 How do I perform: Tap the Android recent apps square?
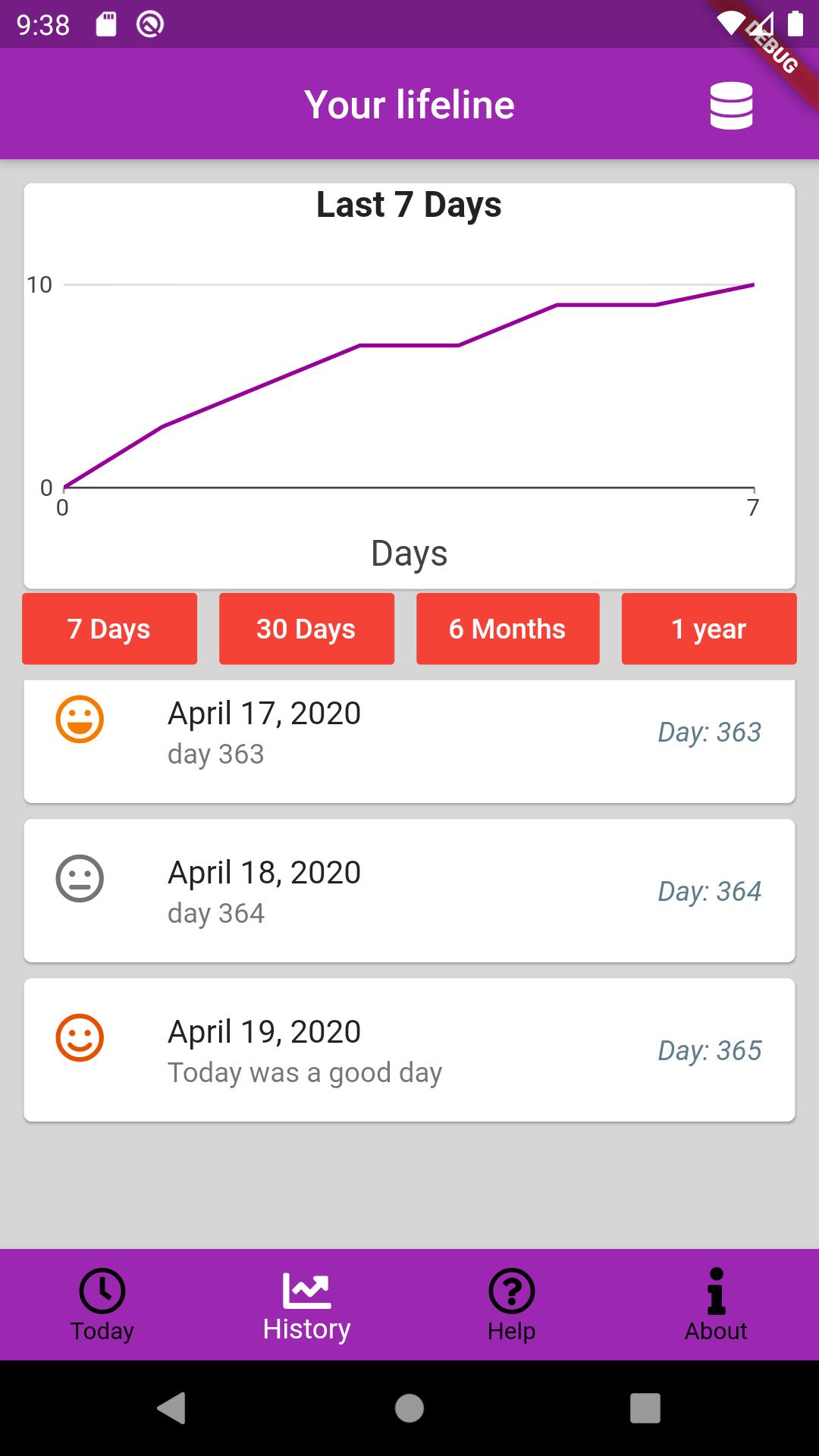click(645, 1408)
